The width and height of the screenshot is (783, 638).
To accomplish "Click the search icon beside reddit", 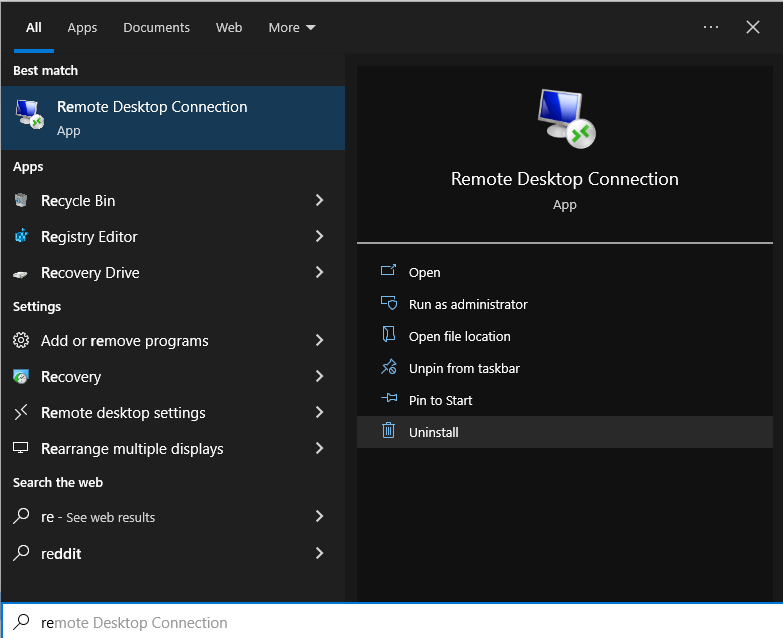I will tap(21, 553).
